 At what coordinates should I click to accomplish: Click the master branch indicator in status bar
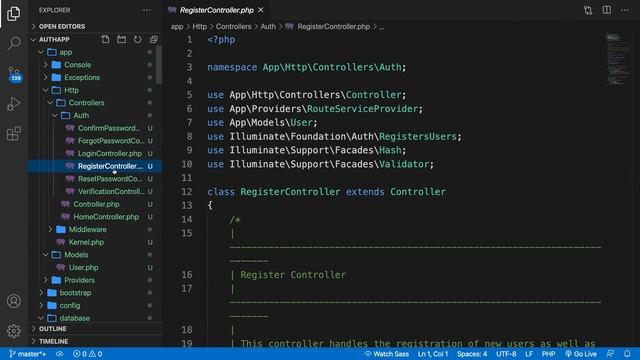(x=27, y=354)
